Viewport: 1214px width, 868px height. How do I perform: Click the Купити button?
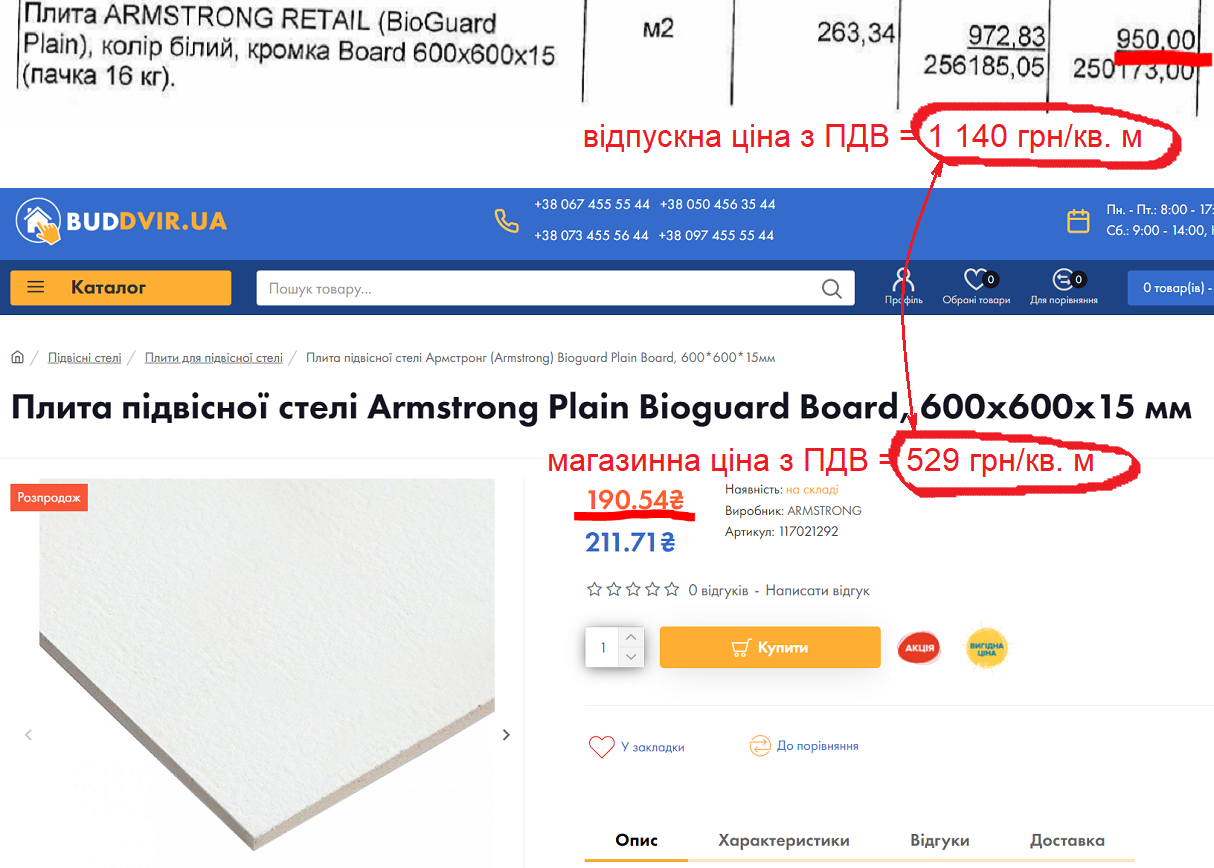coord(770,647)
